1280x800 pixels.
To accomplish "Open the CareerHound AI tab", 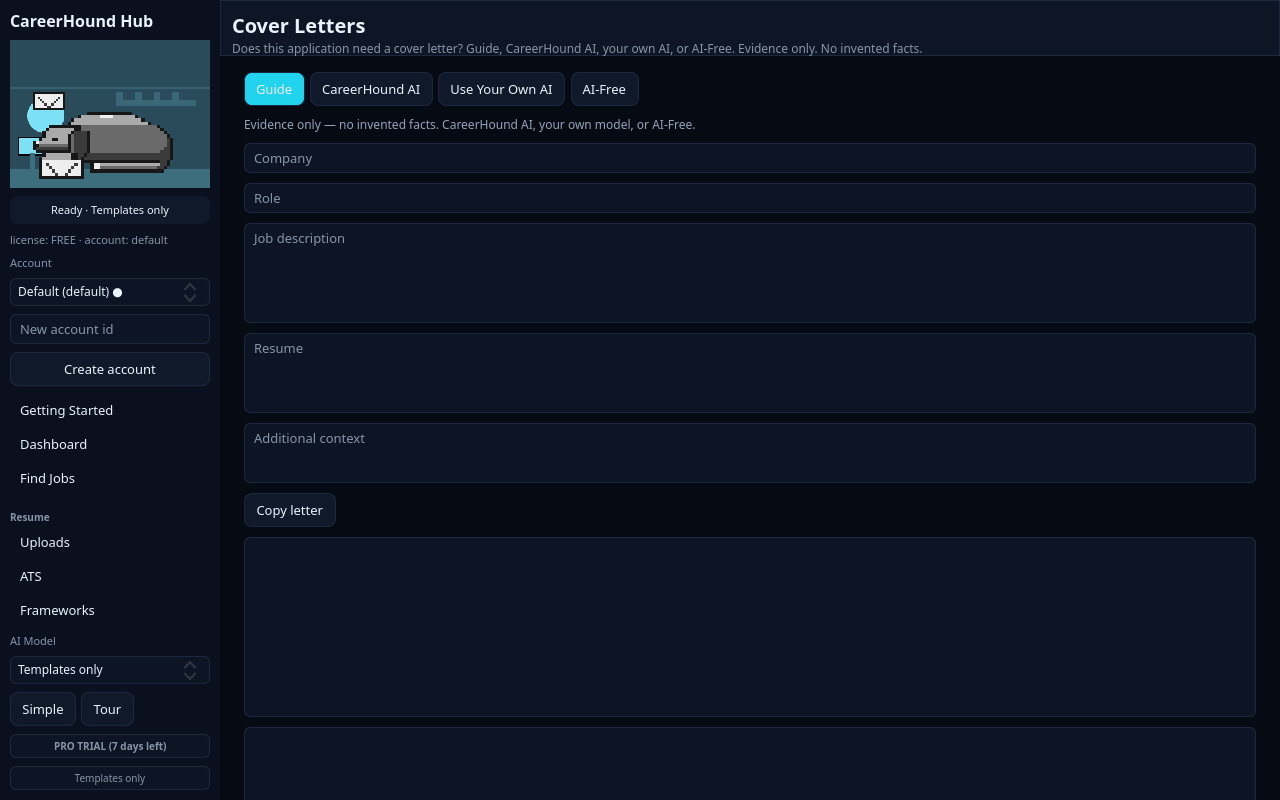I will [371, 89].
